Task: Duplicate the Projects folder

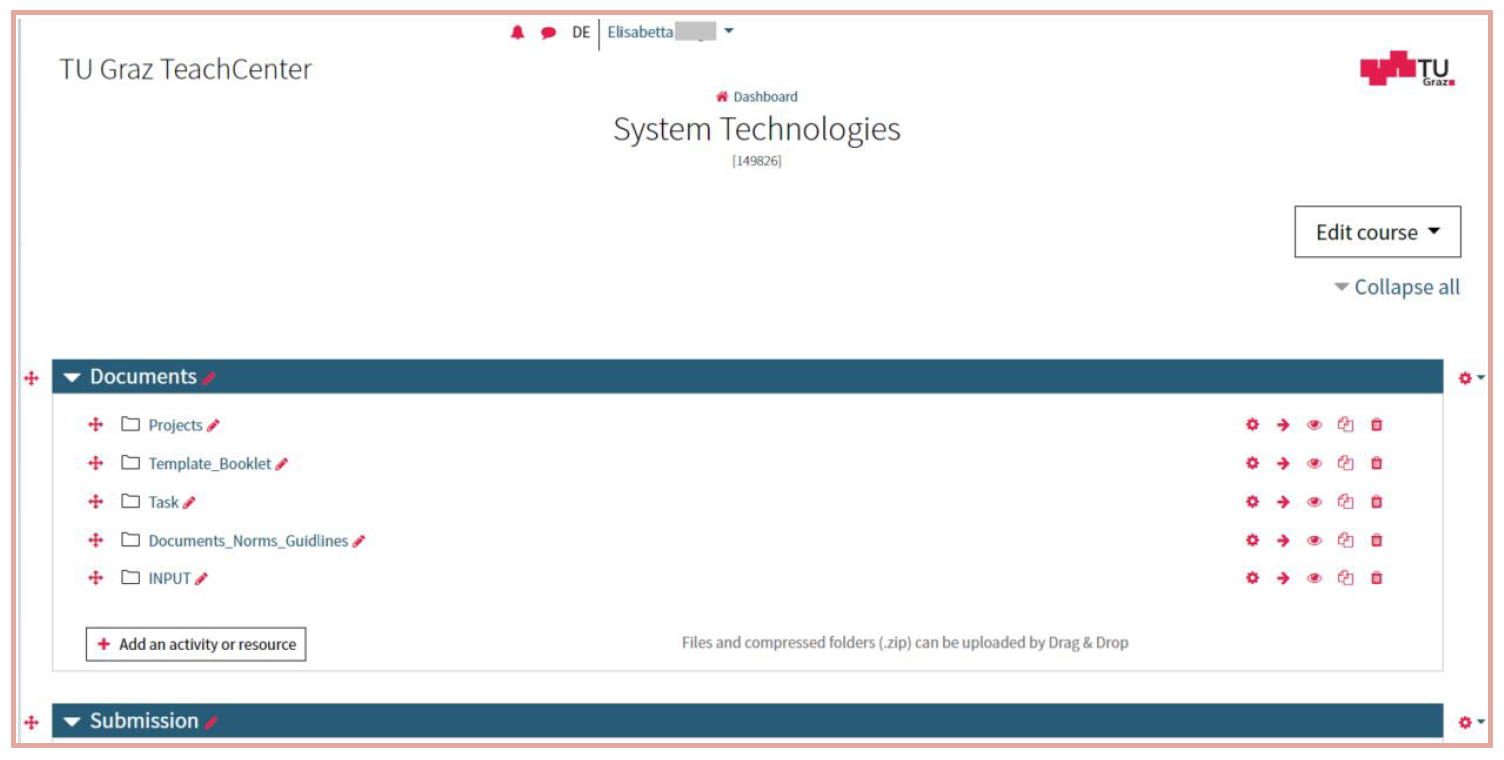Action: click(1346, 425)
